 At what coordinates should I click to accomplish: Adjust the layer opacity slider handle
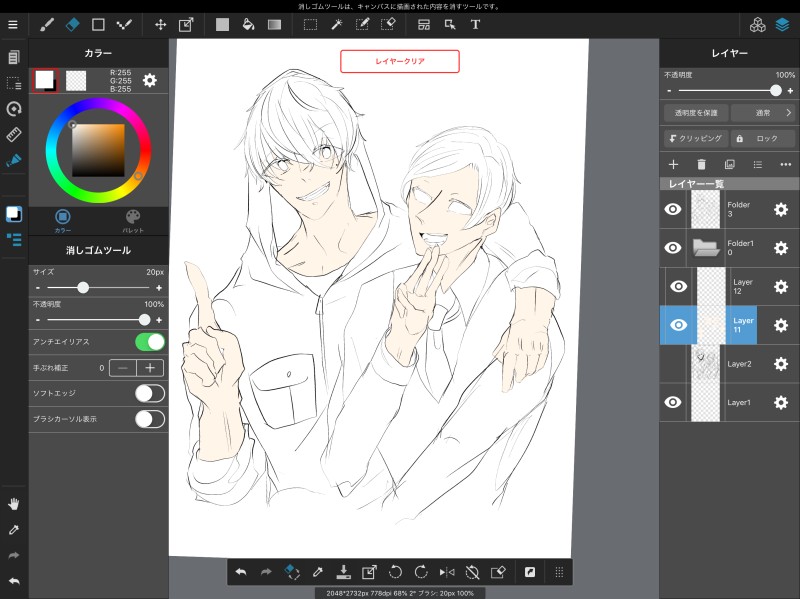(776, 90)
